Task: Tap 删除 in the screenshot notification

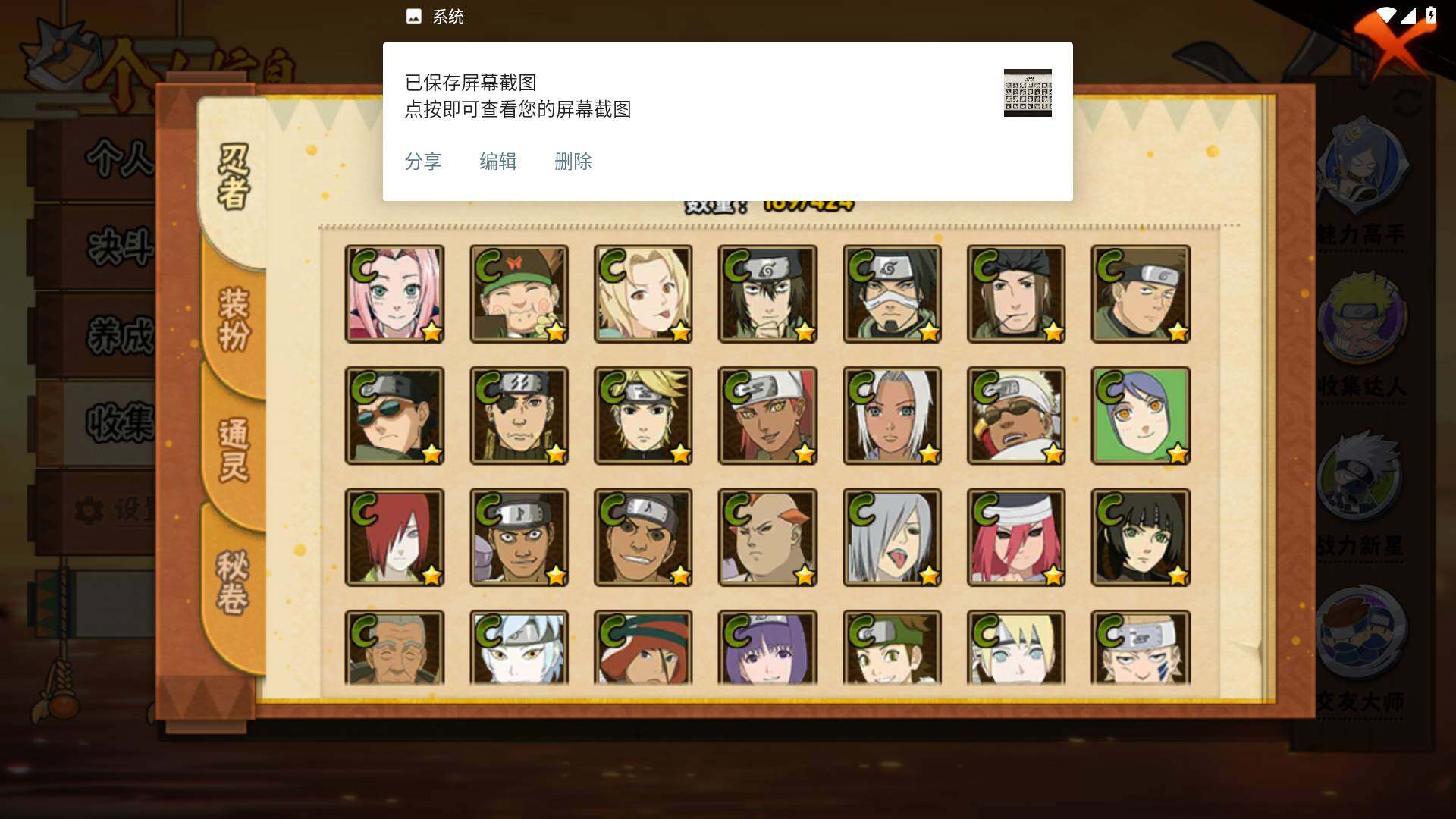Action: pyautogui.click(x=573, y=162)
